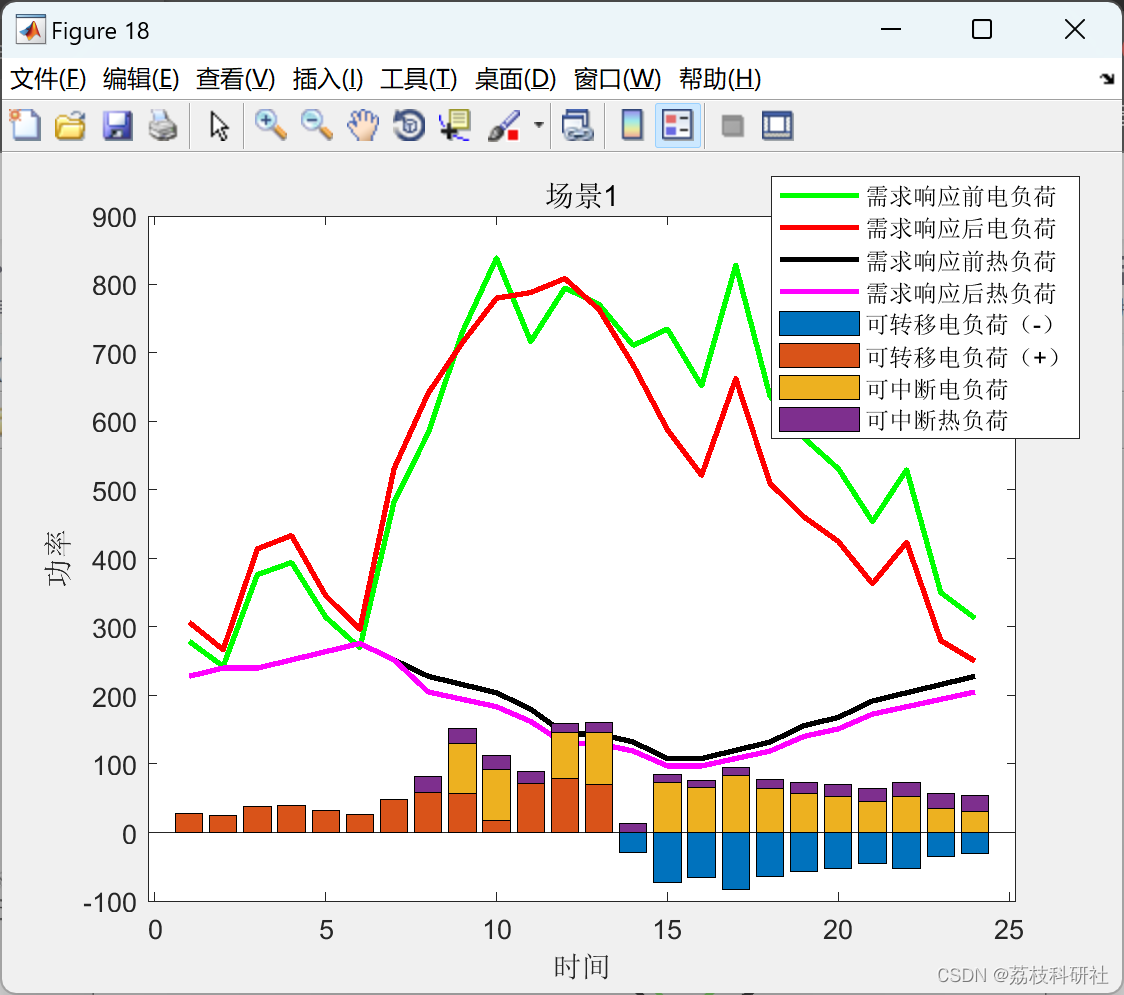Activate the Rotate 3D tool
1124x995 pixels.
(409, 125)
